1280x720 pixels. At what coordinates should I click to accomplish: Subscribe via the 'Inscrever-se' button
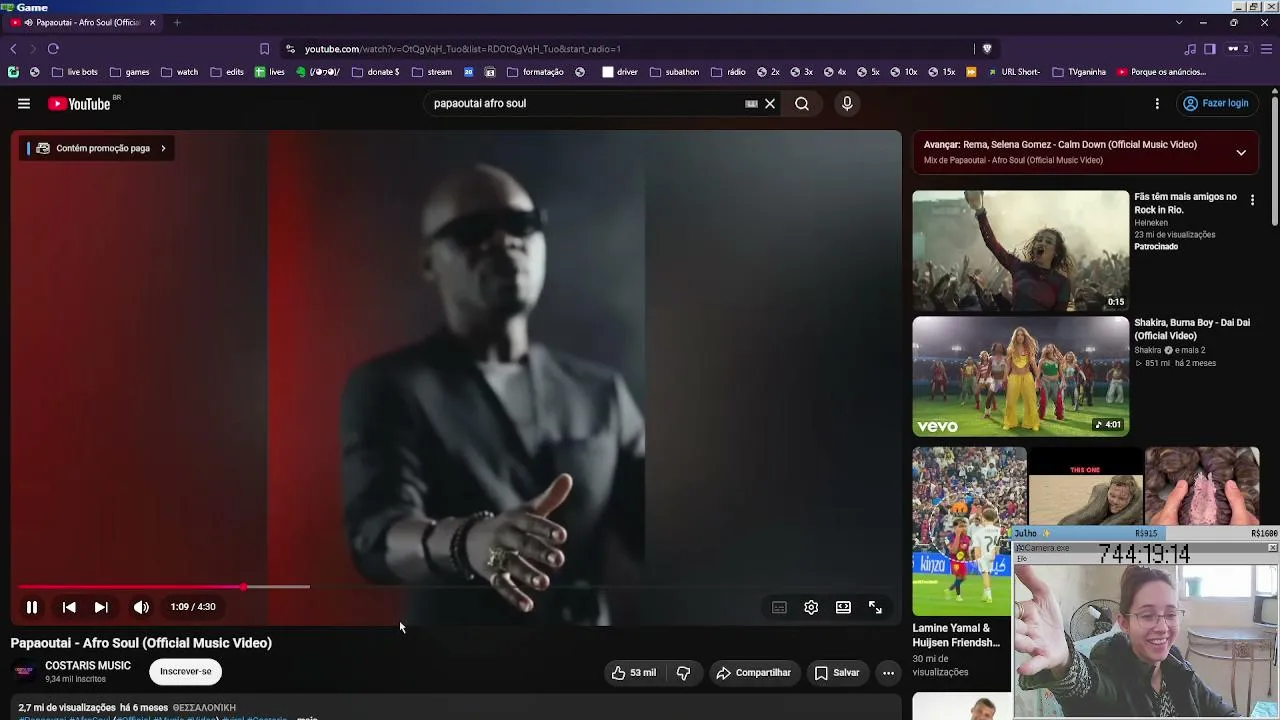pos(186,672)
